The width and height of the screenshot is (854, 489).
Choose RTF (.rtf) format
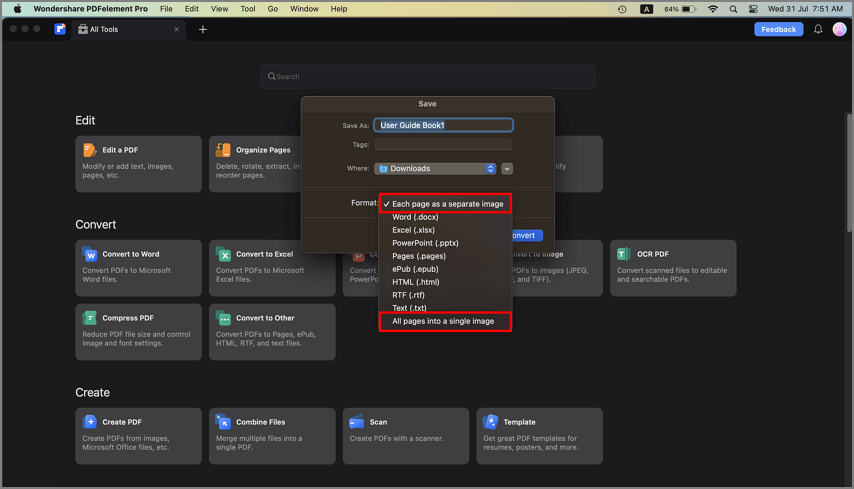click(446, 295)
